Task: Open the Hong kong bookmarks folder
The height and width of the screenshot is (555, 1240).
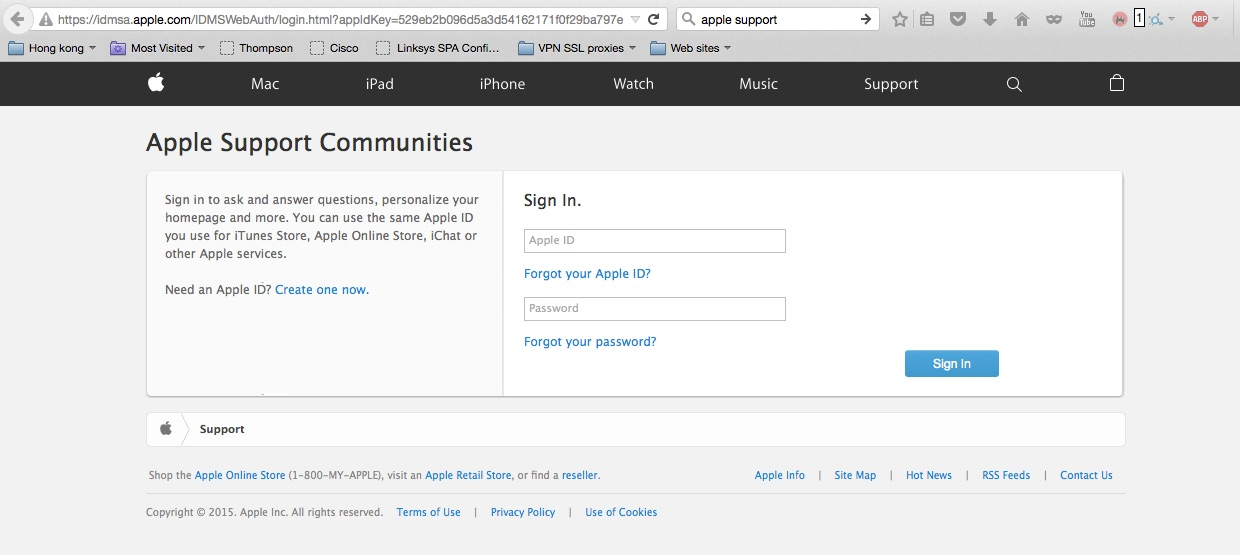Action: point(52,48)
